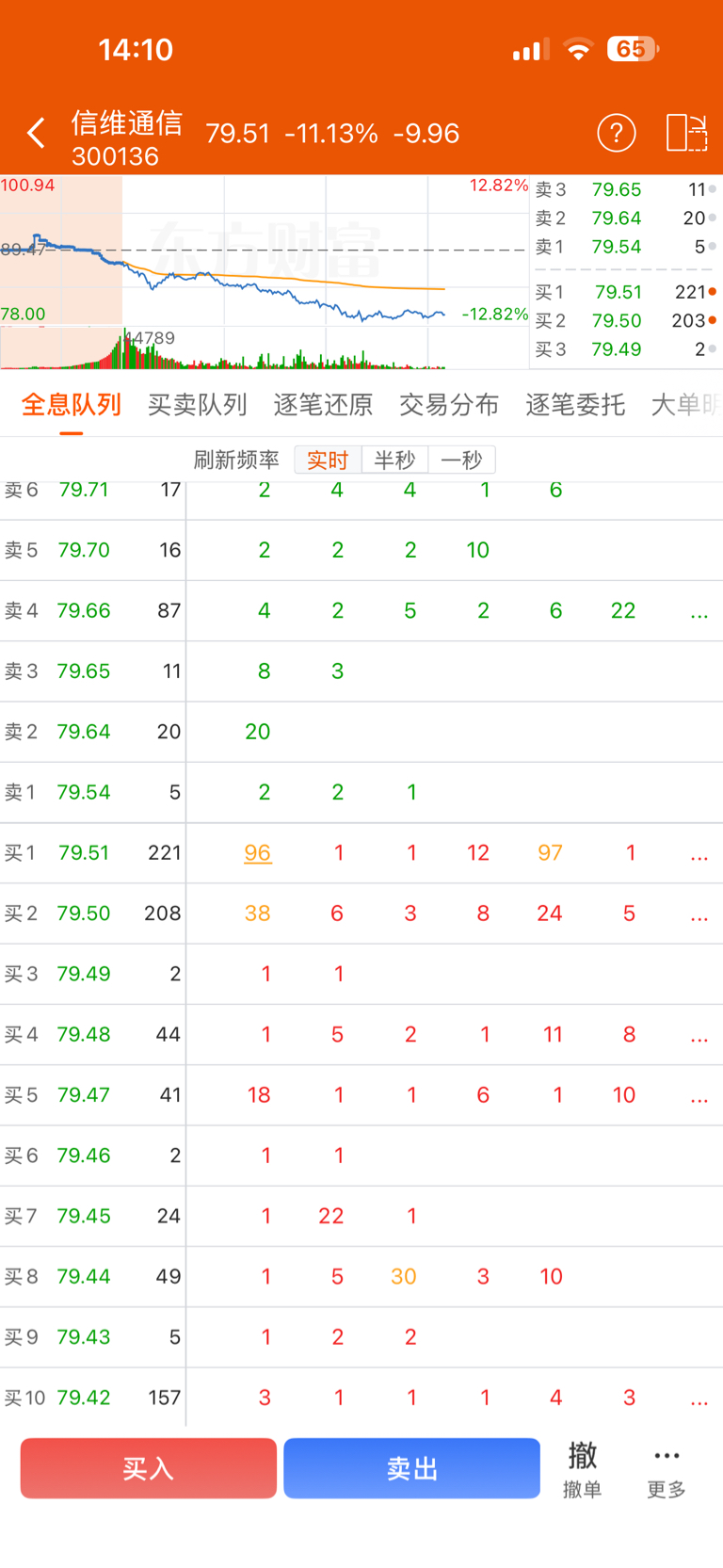
Task: Tap the green 22 order in 卖4
Action: point(623,610)
